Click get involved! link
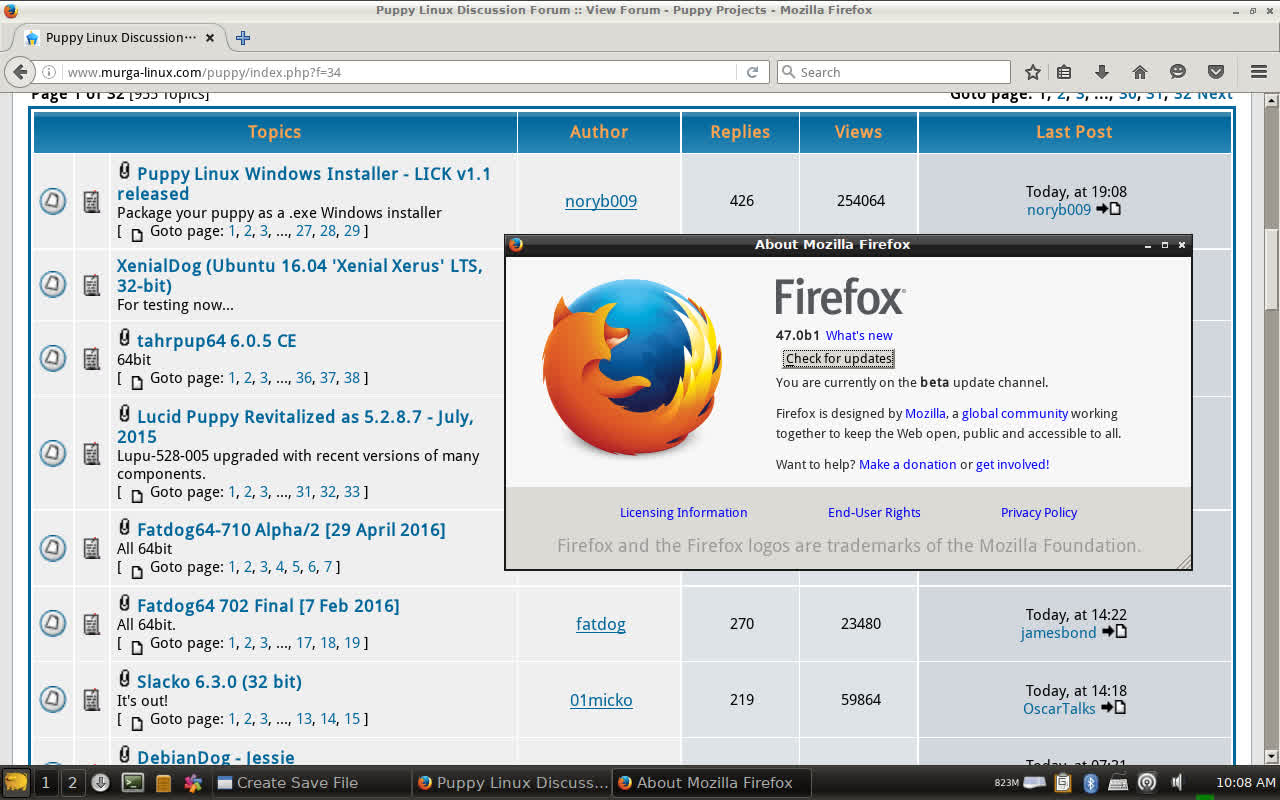 click(x=1012, y=464)
